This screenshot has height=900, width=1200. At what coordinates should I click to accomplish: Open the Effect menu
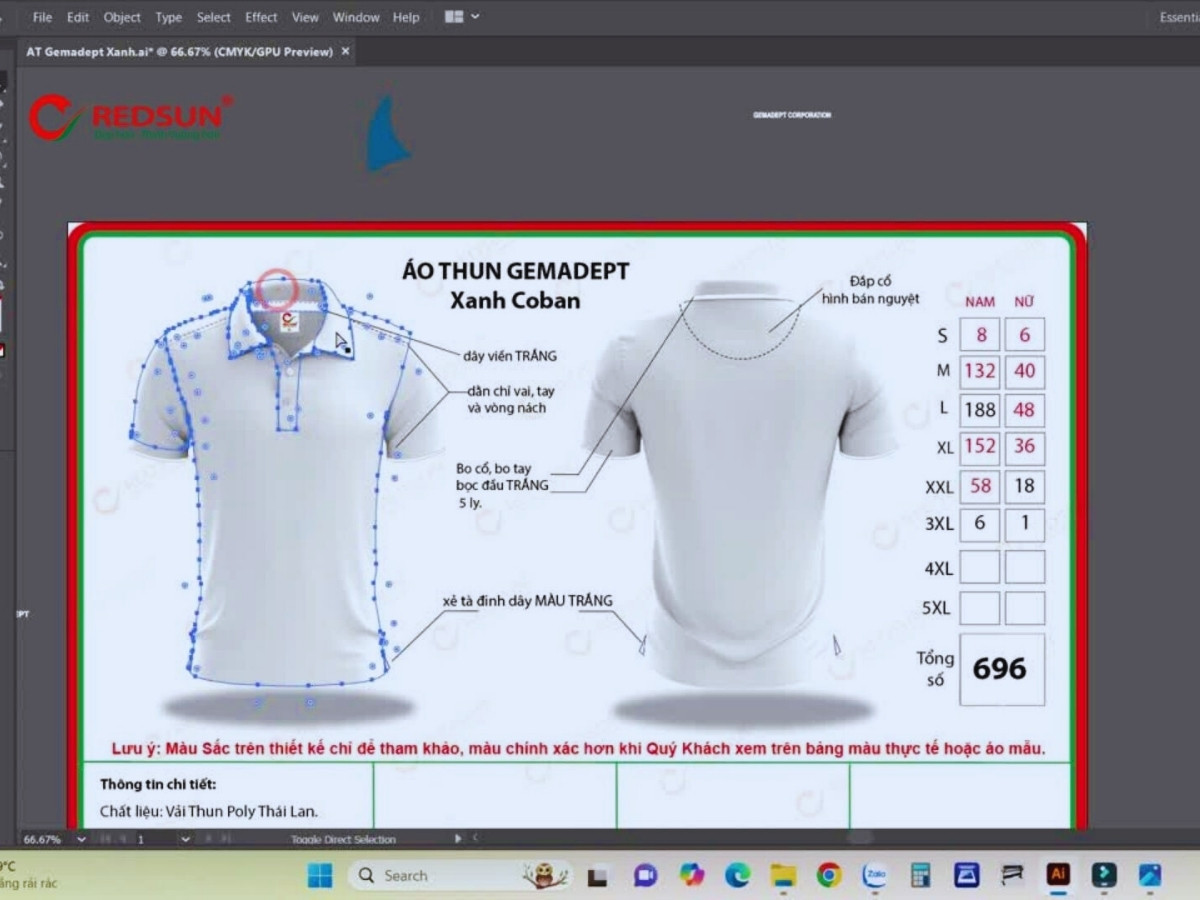click(x=261, y=17)
